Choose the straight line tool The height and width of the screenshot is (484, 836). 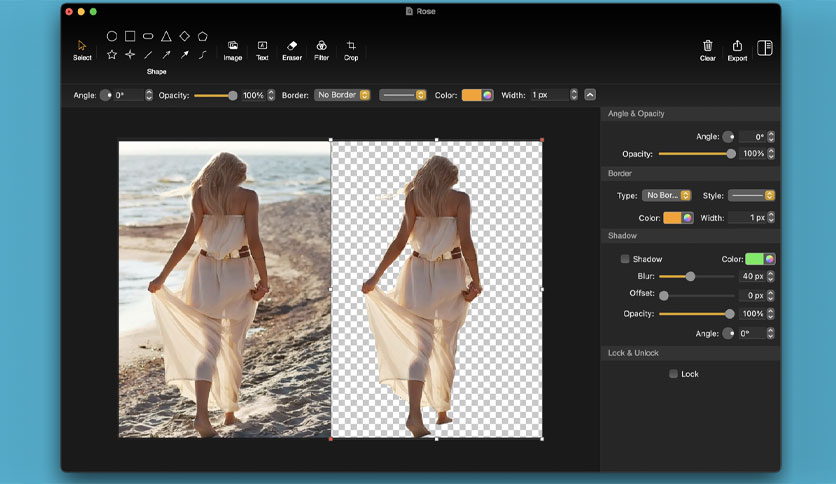click(x=148, y=54)
